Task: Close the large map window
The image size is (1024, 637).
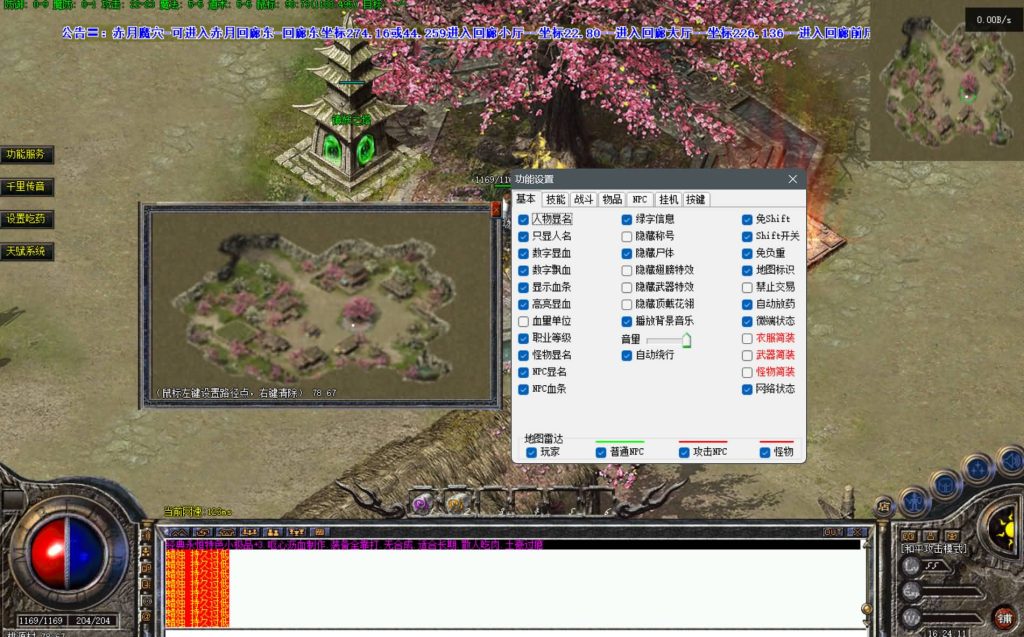Action: coord(496,208)
